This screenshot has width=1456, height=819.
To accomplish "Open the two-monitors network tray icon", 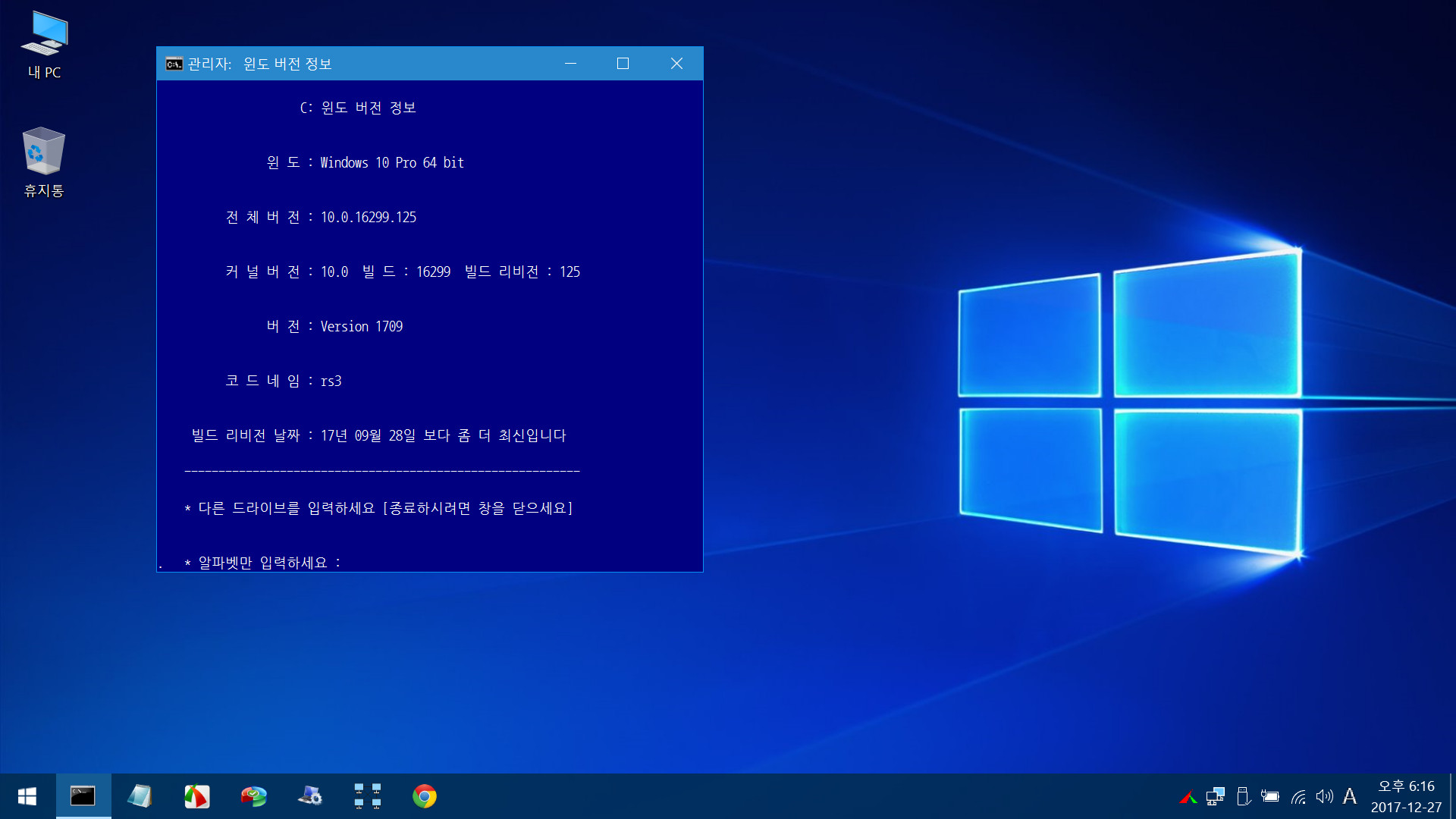I will [1216, 796].
